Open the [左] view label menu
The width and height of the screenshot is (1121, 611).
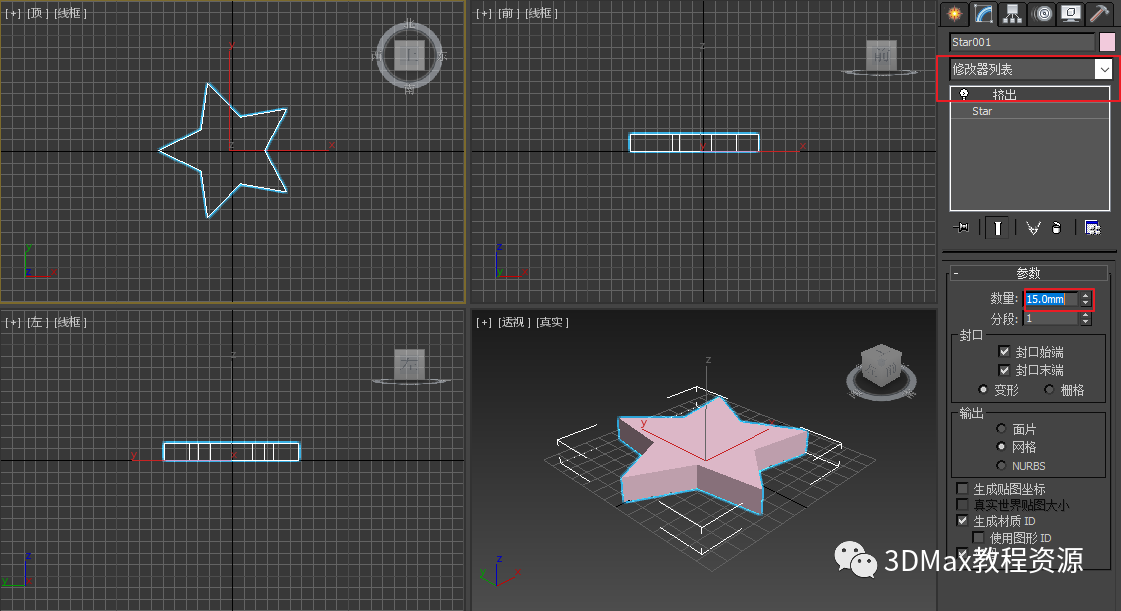tap(37, 322)
